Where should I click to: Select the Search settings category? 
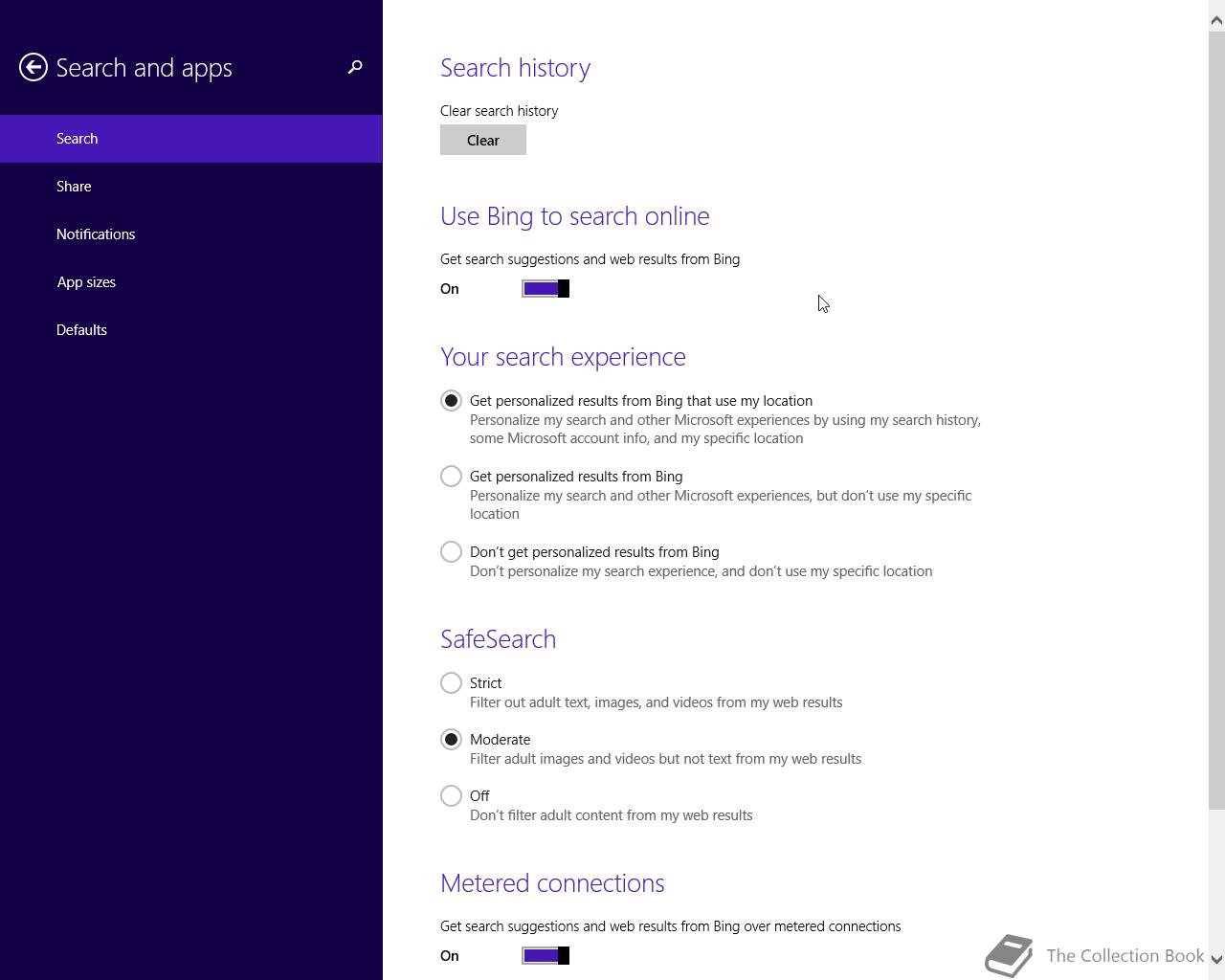pyautogui.click(x=191, y=139)
